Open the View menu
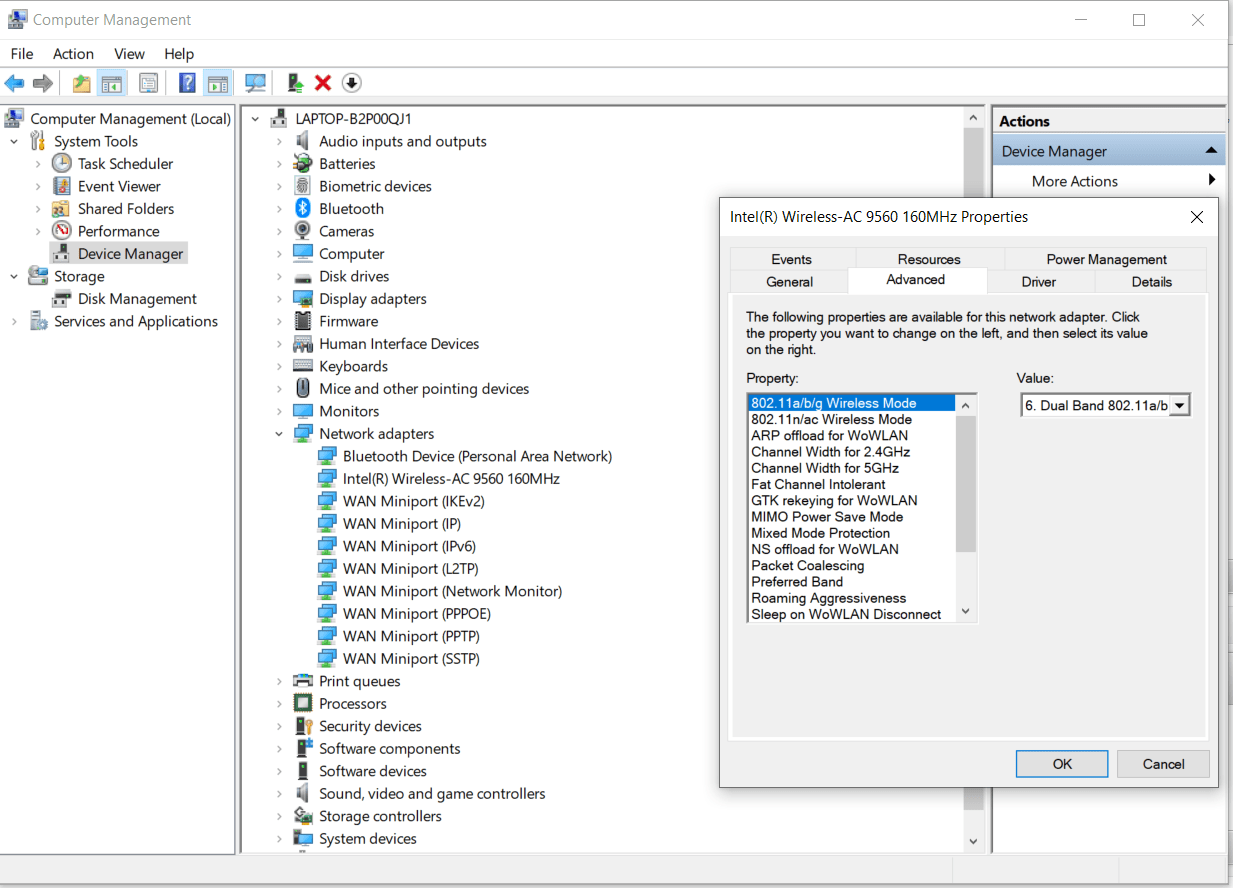Image resolution: width=1233 pixels, height=888 pixels. coord(129,54)
